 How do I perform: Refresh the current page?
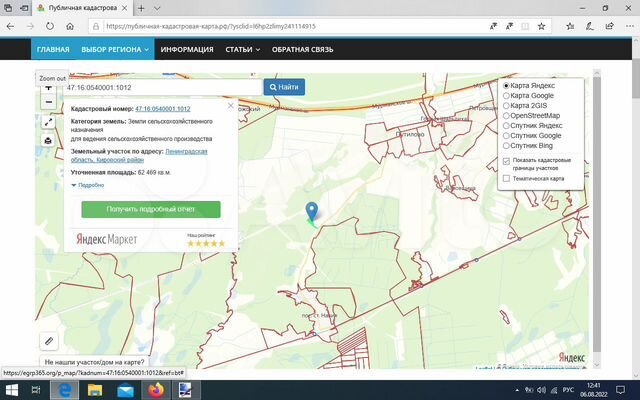50,26
